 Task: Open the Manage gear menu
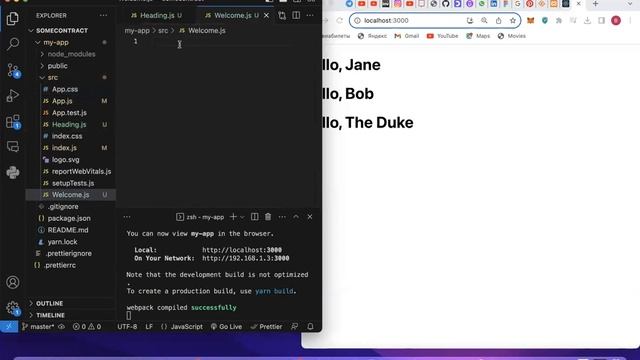click(13, 308)
